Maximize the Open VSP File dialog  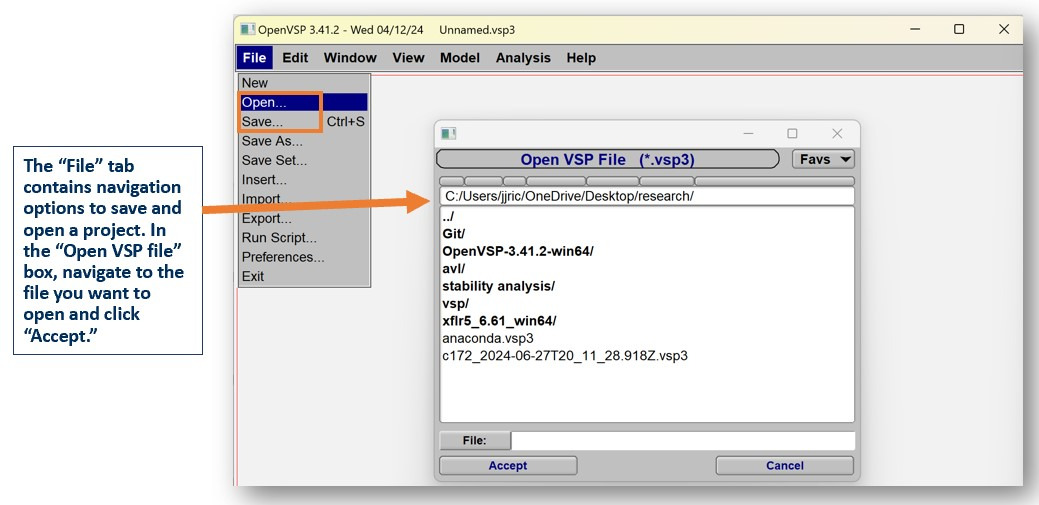792,134
